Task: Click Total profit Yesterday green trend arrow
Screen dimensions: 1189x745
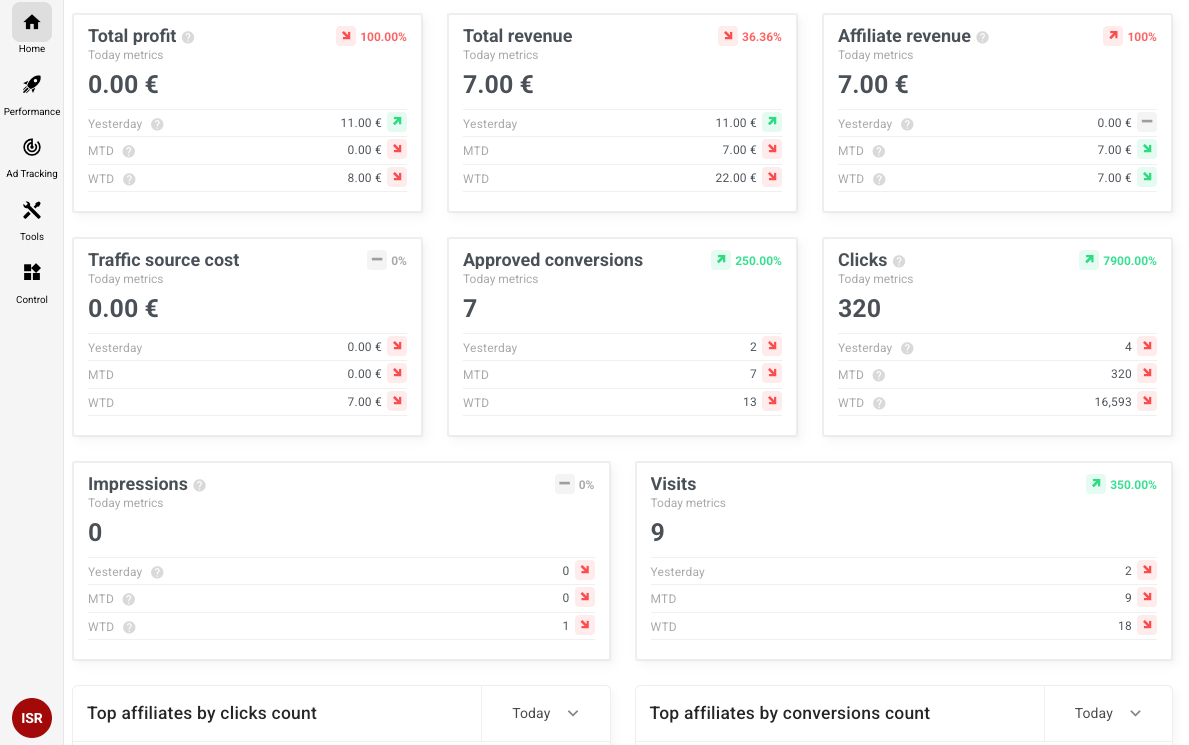Action: click(x=397, y=122)
